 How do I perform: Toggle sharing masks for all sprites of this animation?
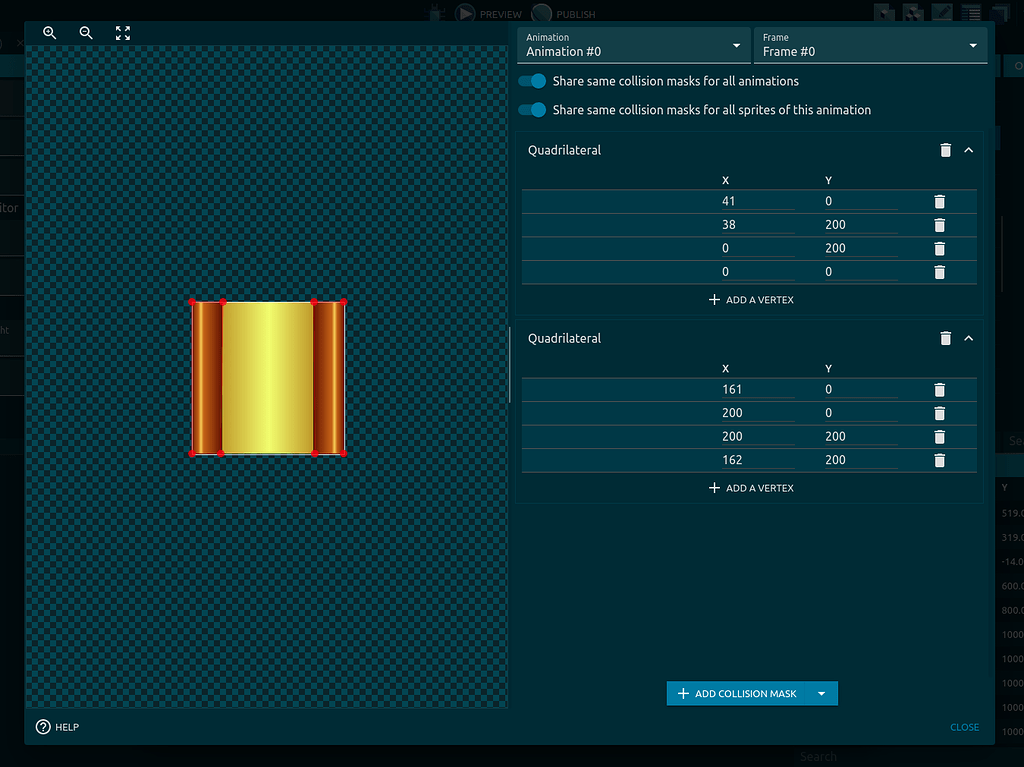pos(532,110)
